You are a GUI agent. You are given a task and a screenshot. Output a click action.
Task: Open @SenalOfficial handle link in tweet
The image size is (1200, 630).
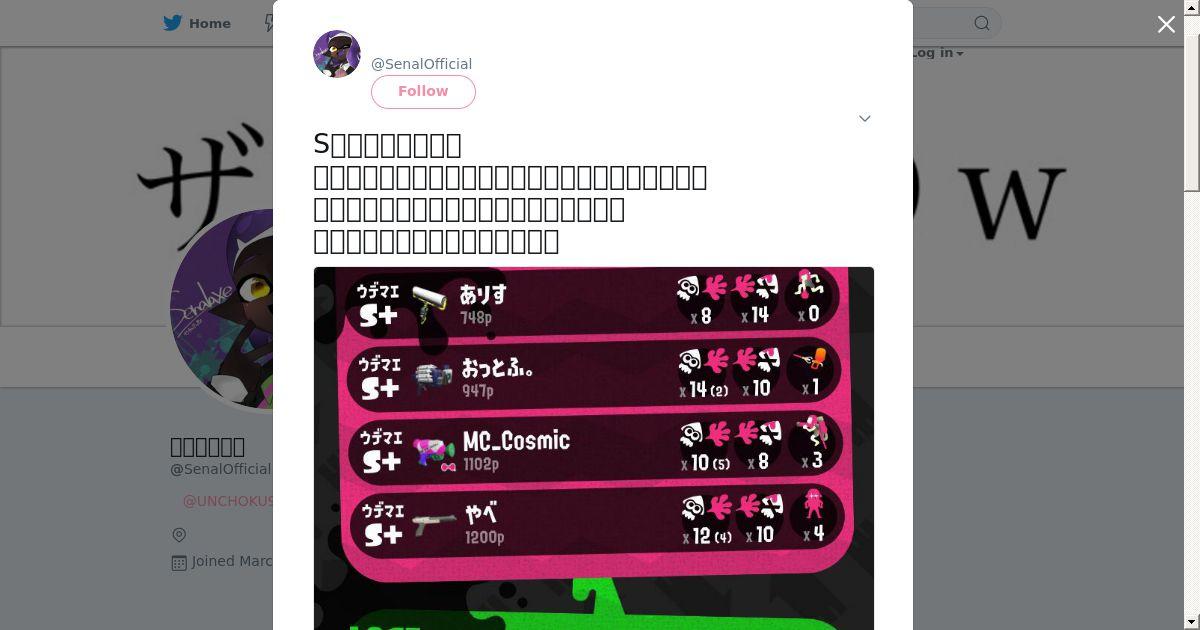pyautogui.click(x=421, y=64)
